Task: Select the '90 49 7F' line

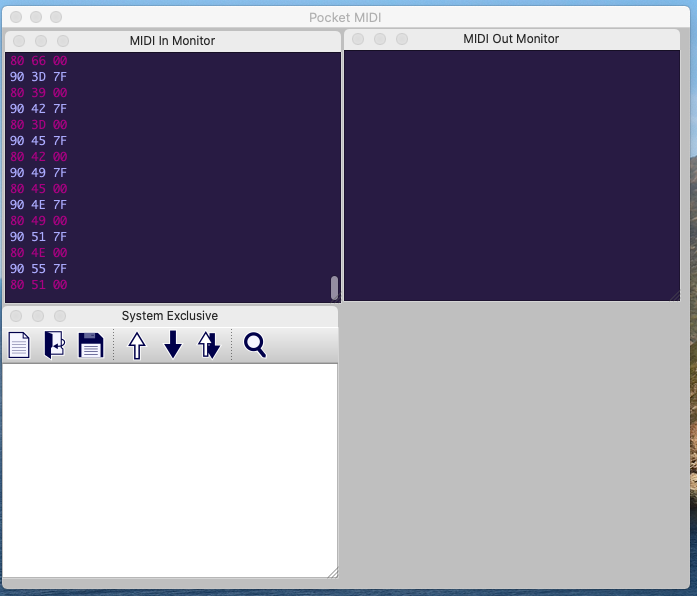Action: tap(39, 173)
